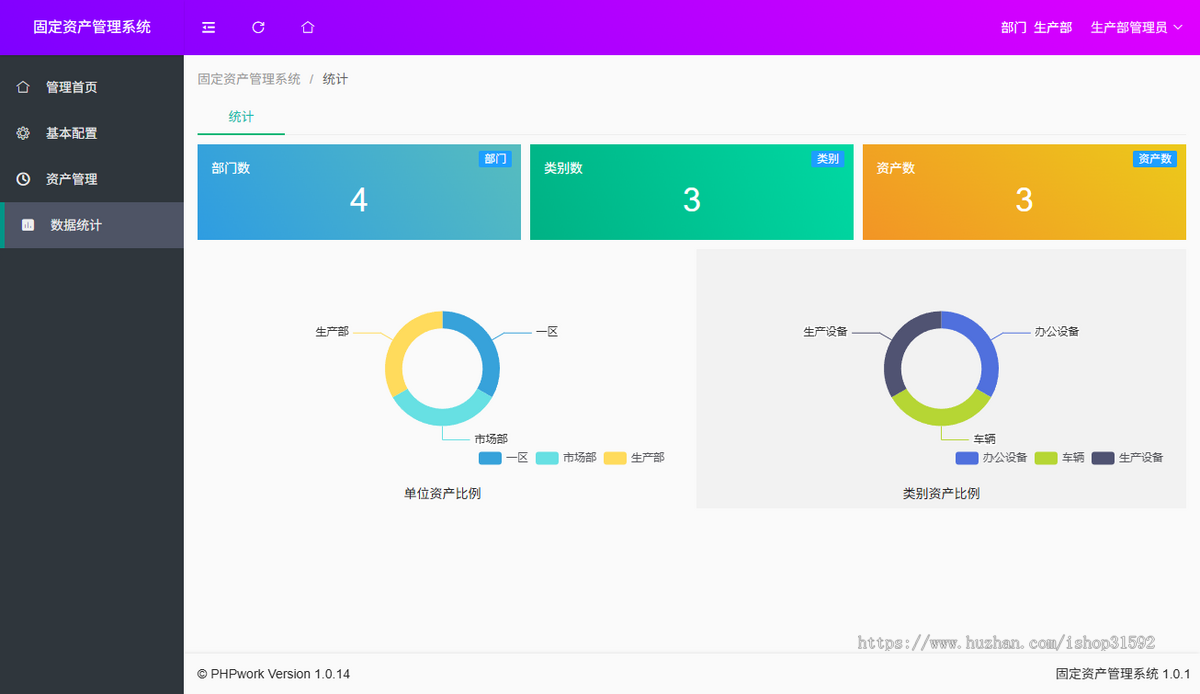The height and width of the screenshot is (694, 1200).
Task: Open the 资产管理 sidebar menu
Action: click(70, 179)
